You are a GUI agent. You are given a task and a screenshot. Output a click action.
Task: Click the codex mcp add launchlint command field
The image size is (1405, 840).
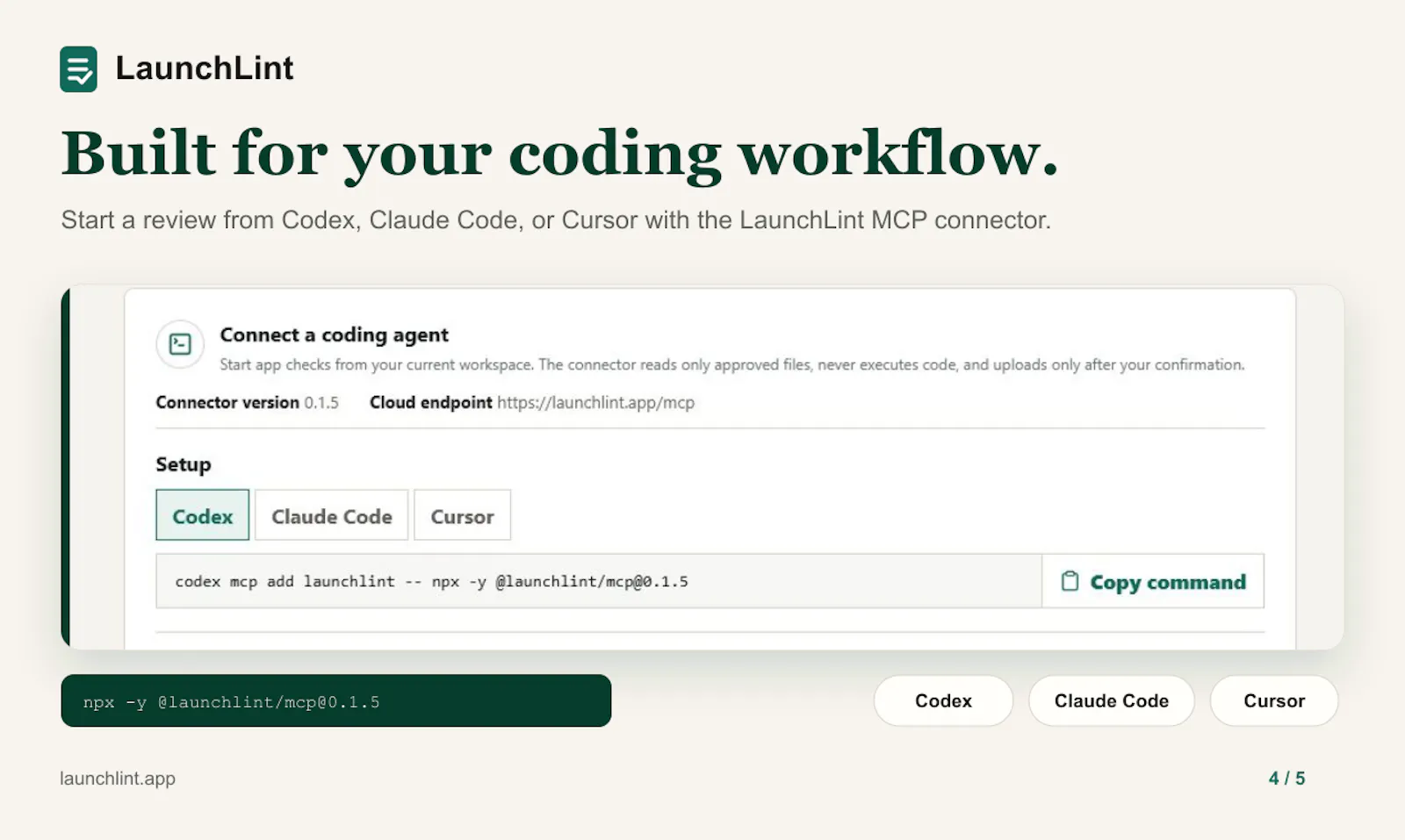point(599,581)
